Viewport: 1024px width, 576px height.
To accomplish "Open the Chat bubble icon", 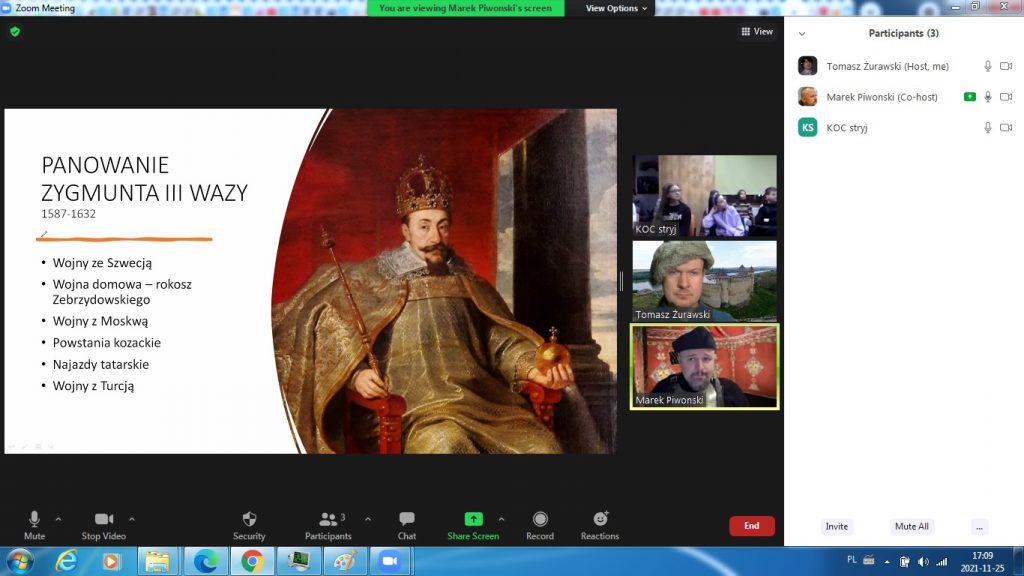I will click(407, 520).
